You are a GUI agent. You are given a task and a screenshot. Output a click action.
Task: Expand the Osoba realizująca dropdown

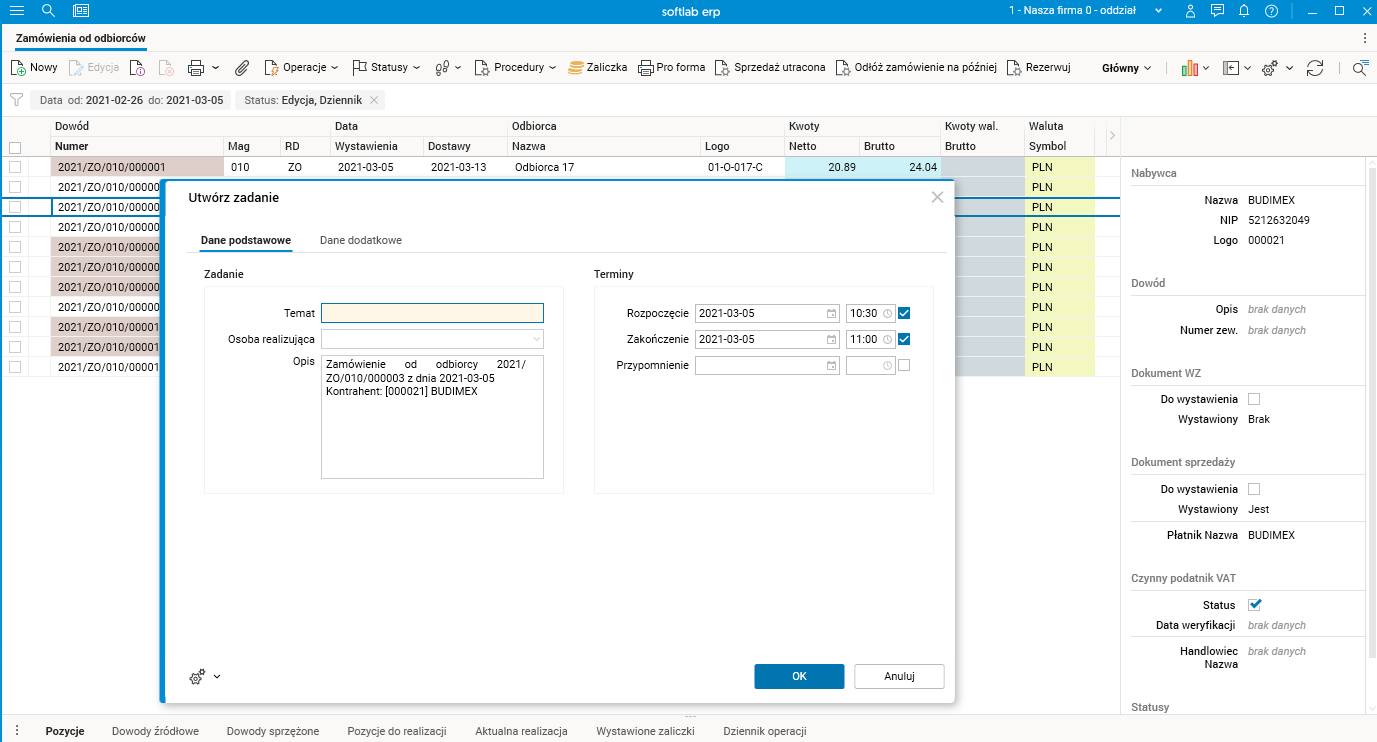pyautogui.click(x=536, y=339)
